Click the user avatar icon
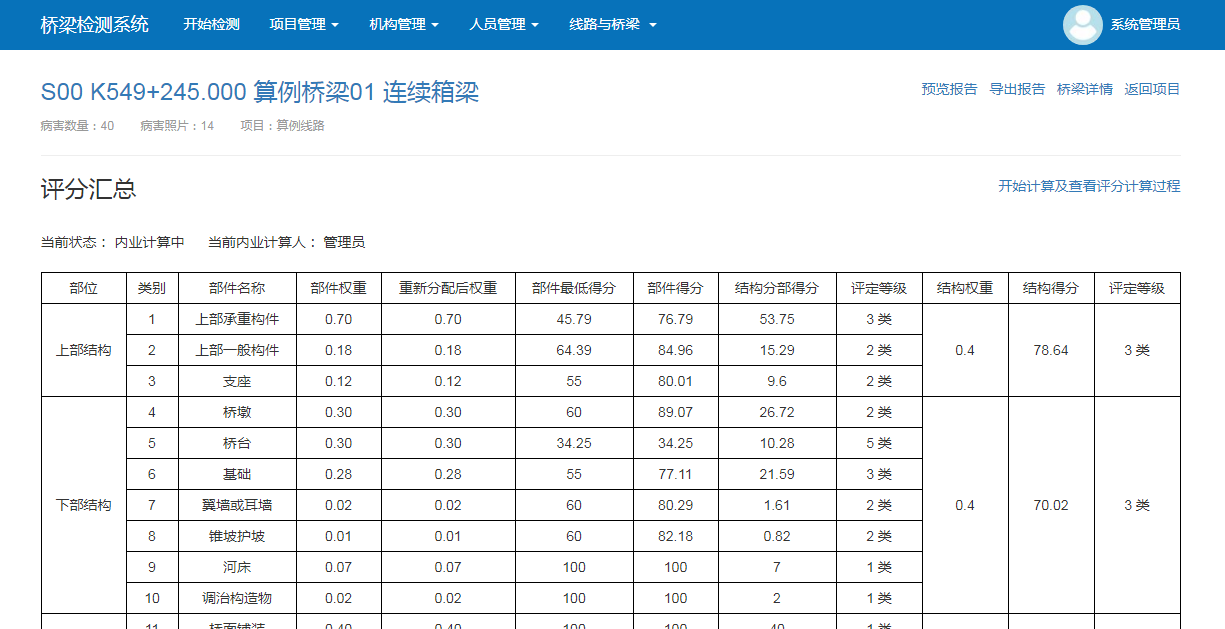 1082,25
